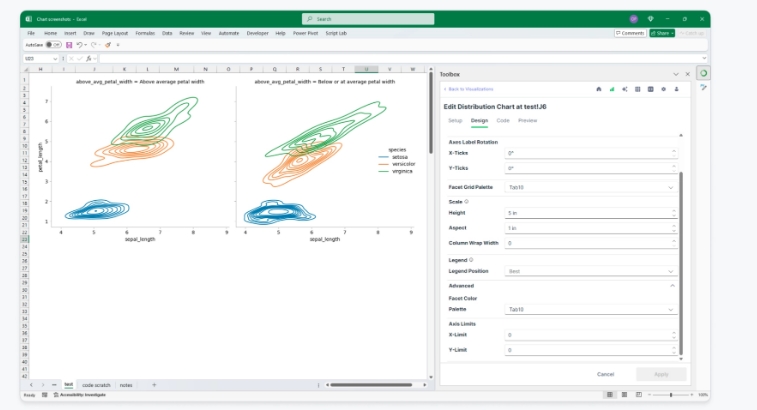Open the X-Ticks rotation dropdown
Screen dimensions: 757x410
pyautogui.click(x=590, y=153)
